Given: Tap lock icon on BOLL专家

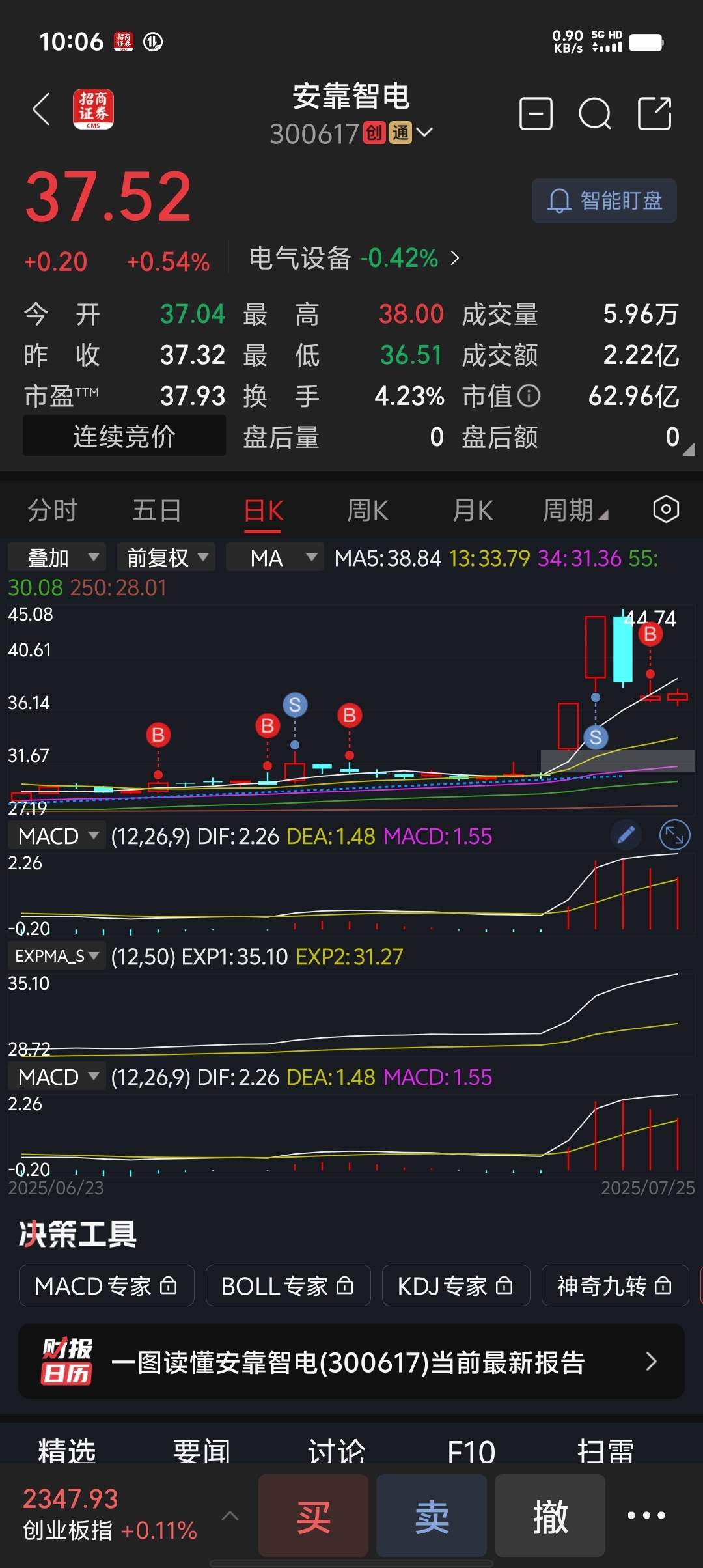Looking at the screenshot, I should pyautogui.click(x=344, y=1285).
